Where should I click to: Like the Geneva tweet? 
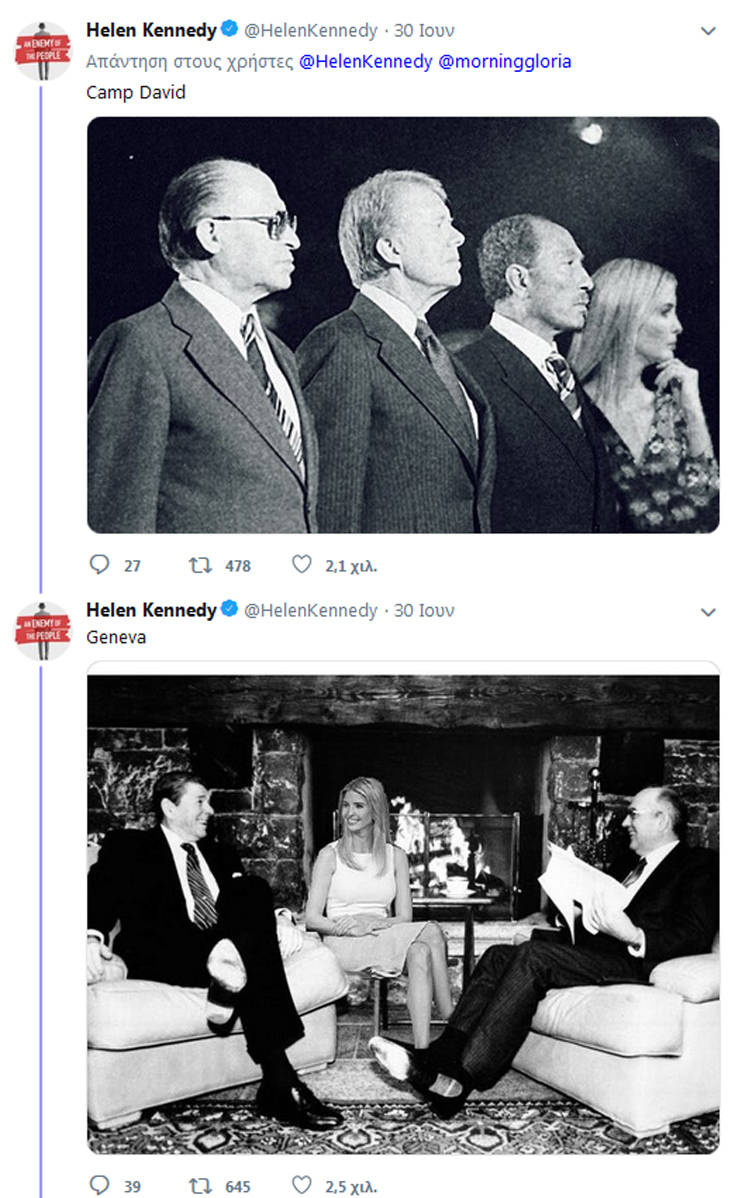click(x=302, y=1186)
